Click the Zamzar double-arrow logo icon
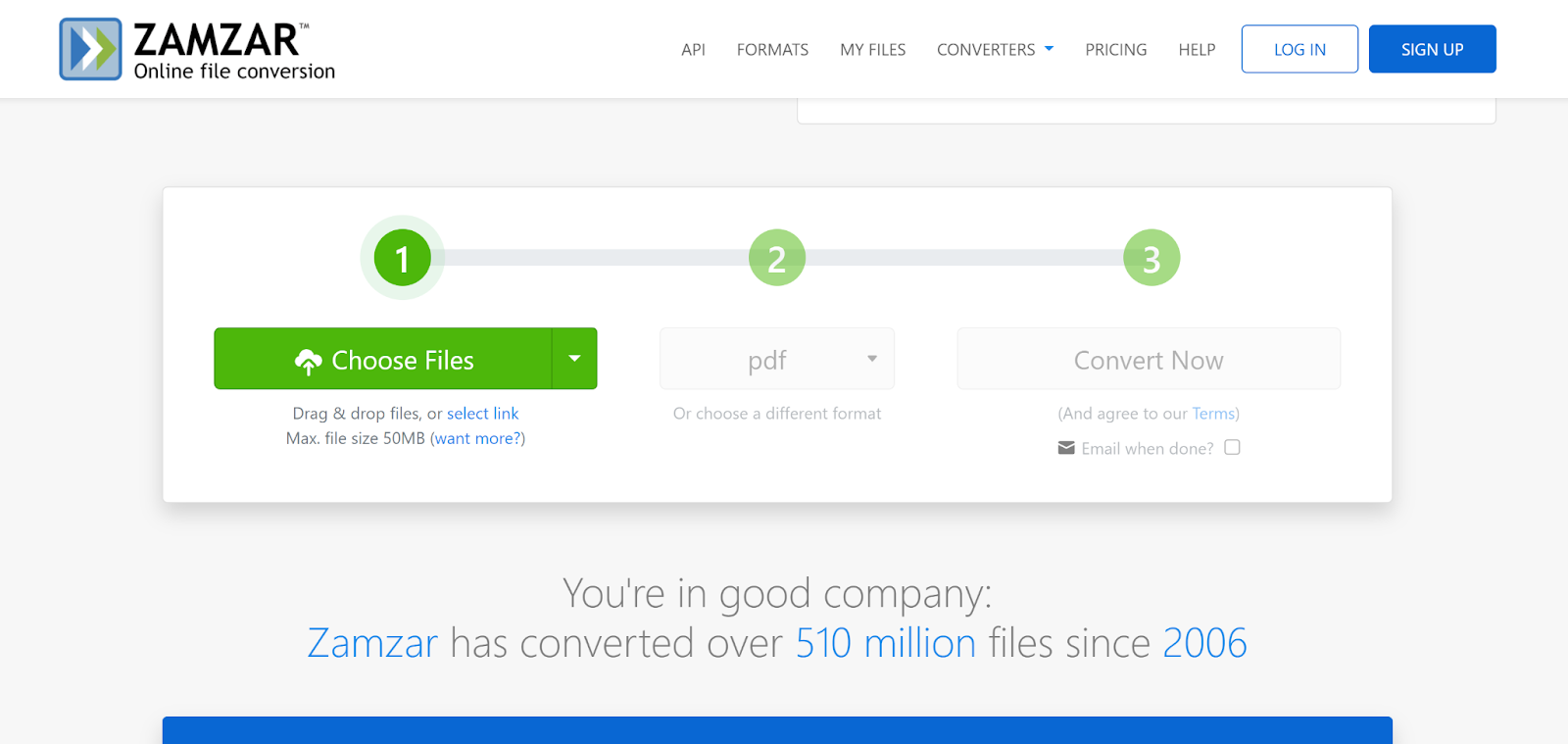This screenshot has height=744, width=1568. coord(90,49)
